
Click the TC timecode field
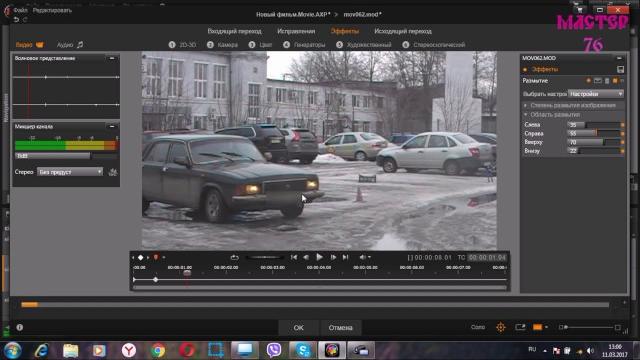(x=487, y=258)
